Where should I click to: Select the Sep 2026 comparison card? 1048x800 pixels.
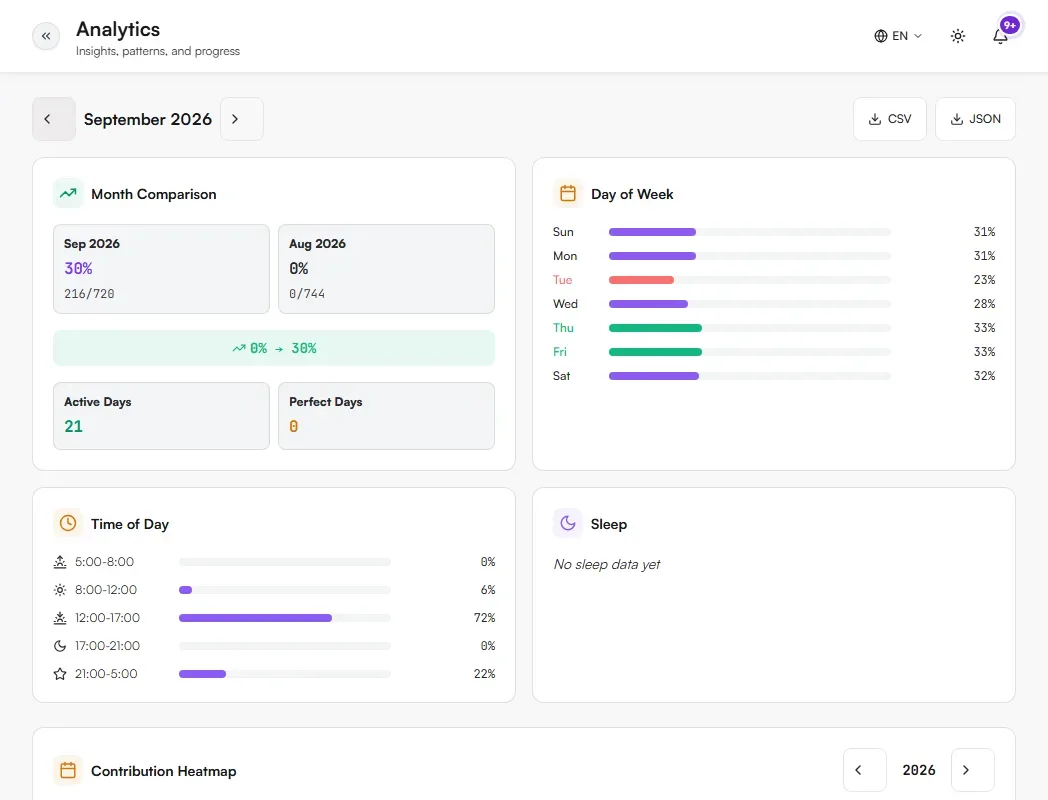pos(161,269)
